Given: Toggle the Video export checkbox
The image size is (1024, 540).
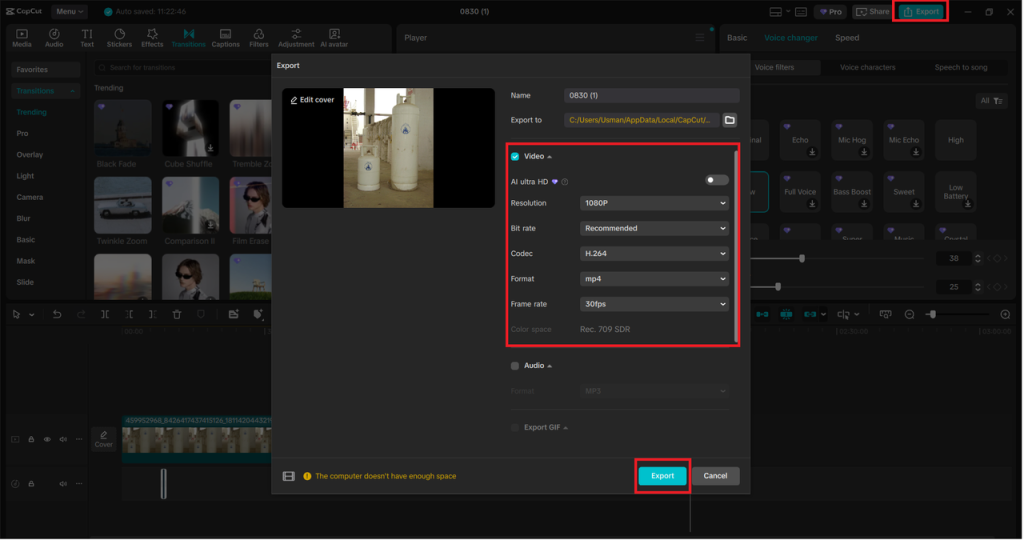Looking at the screenshot, I should point(515,157).
